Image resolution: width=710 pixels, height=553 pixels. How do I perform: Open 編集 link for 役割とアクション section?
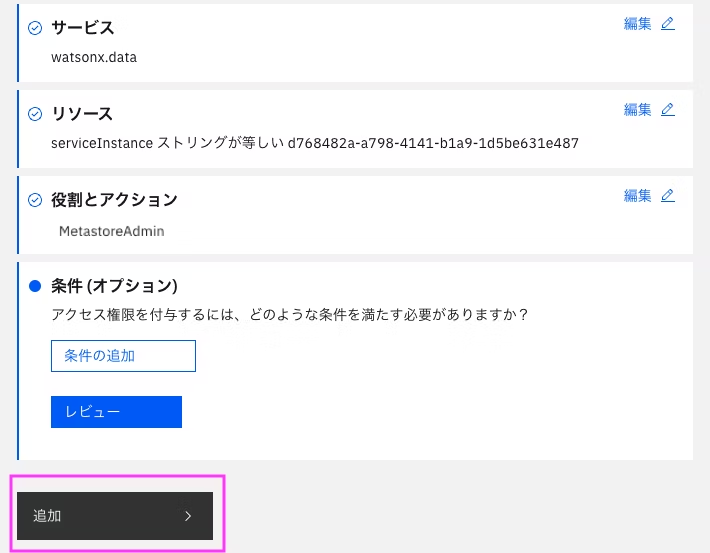[638, 196]
